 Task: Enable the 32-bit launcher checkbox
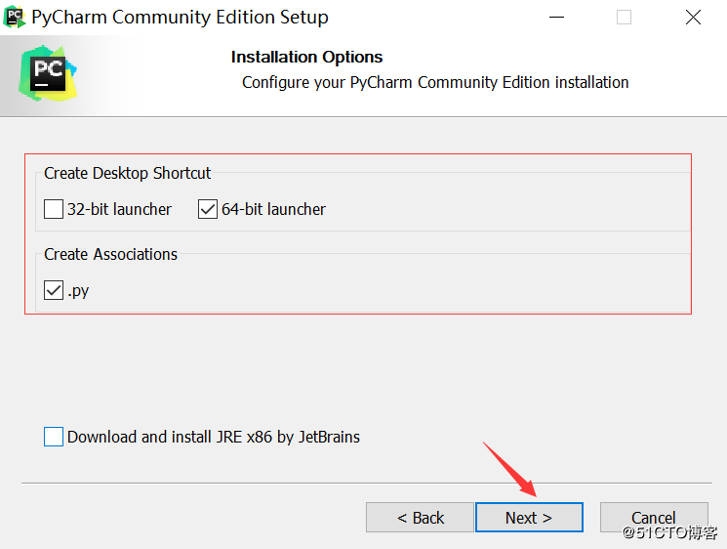coord(54,209)
